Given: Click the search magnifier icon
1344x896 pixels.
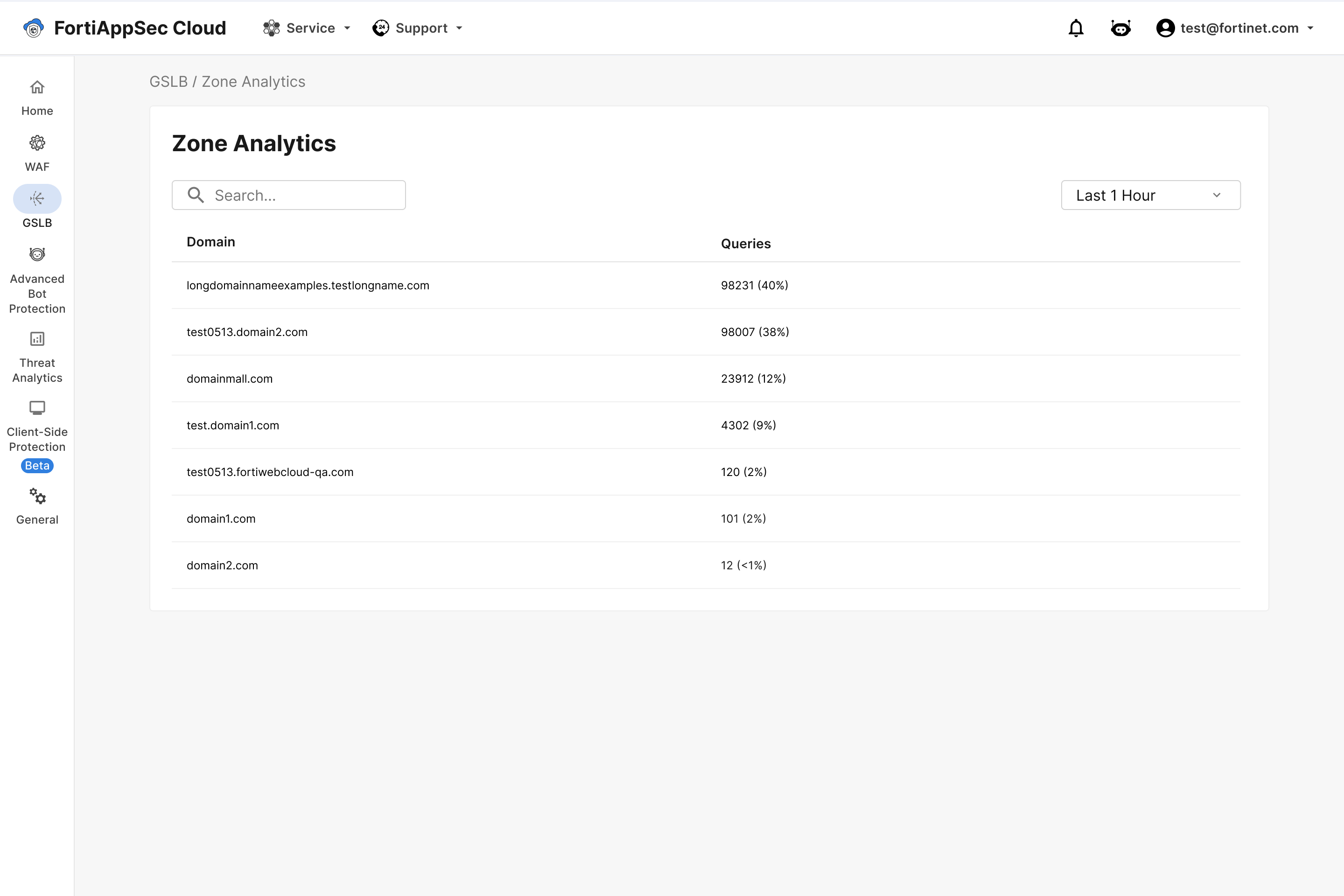Looking at the screenshot, I should tap(196, 196).
